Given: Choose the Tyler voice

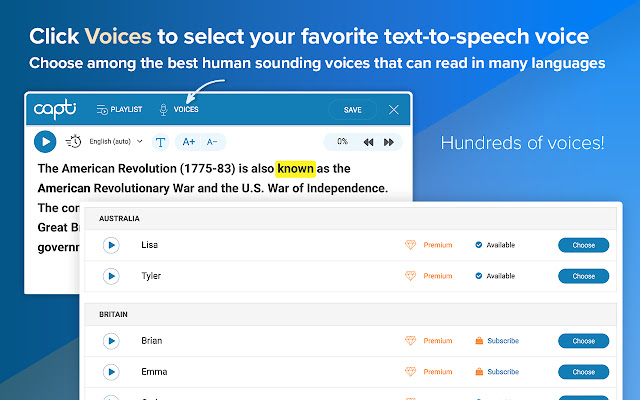Looking at the screenshot, I should tap(583, 276).
